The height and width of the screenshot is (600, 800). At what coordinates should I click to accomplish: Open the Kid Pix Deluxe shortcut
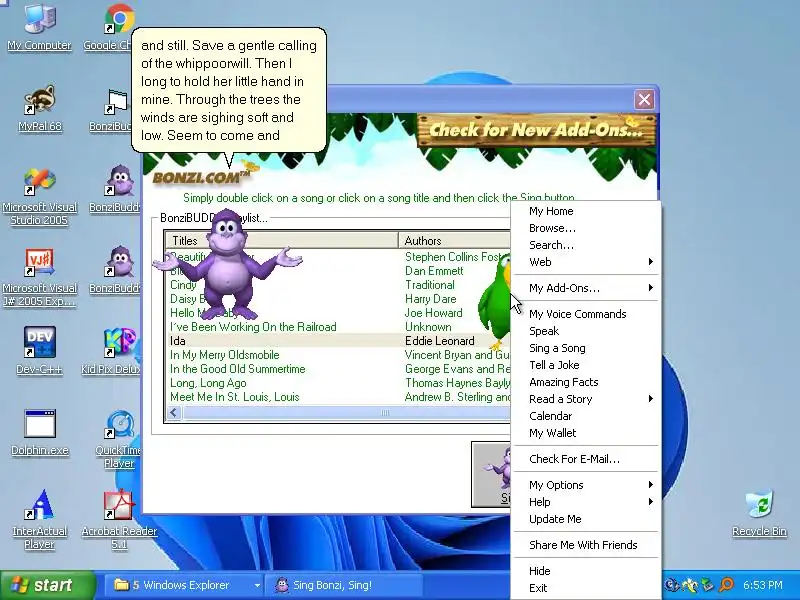coord(119,343)
